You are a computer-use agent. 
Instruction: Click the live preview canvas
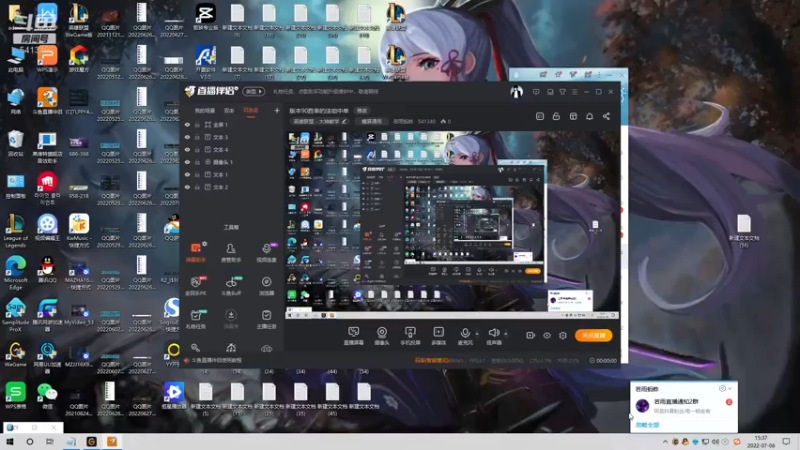(453, 224)
